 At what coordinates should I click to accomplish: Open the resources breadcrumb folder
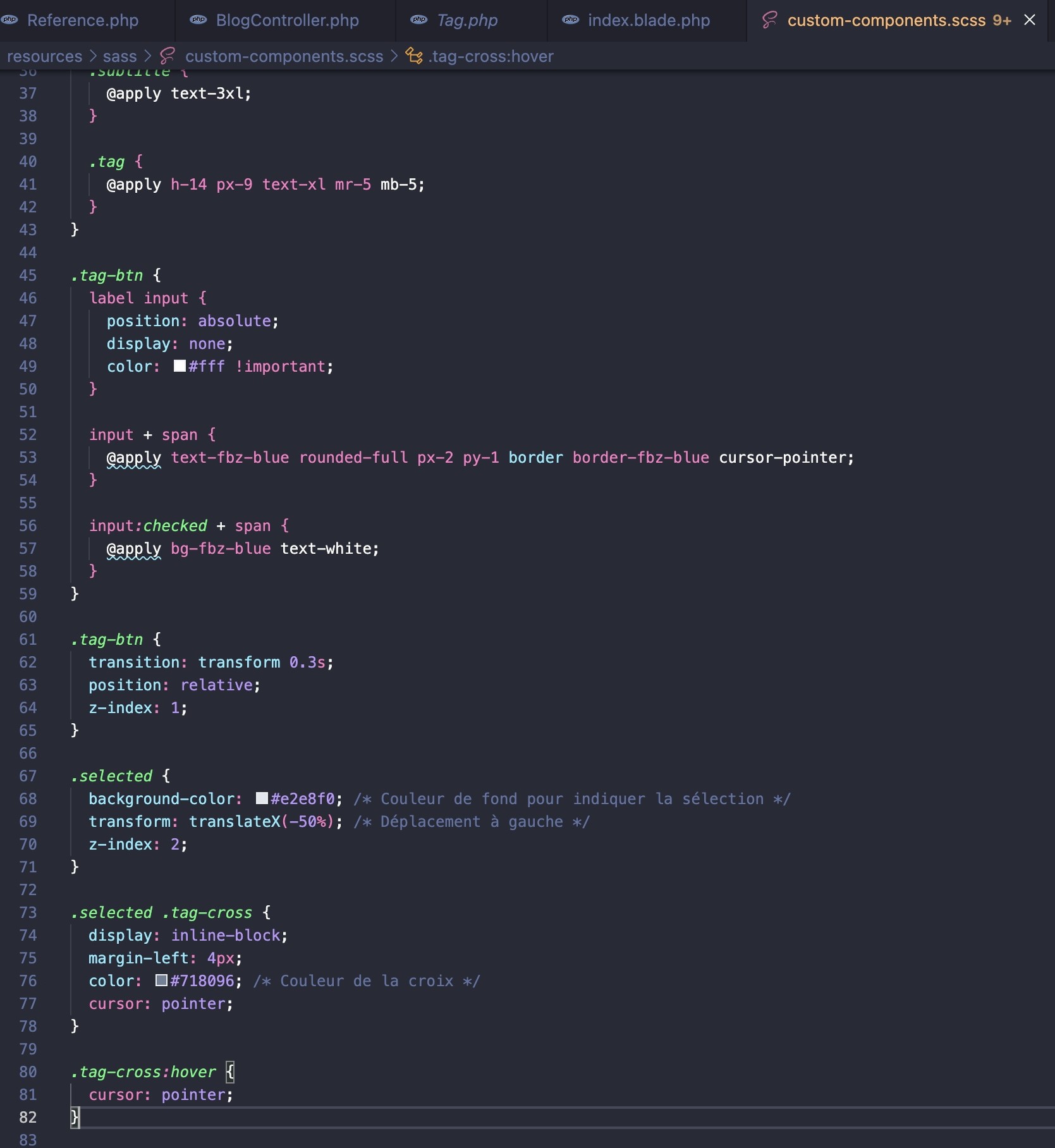[x=44, y=56]
